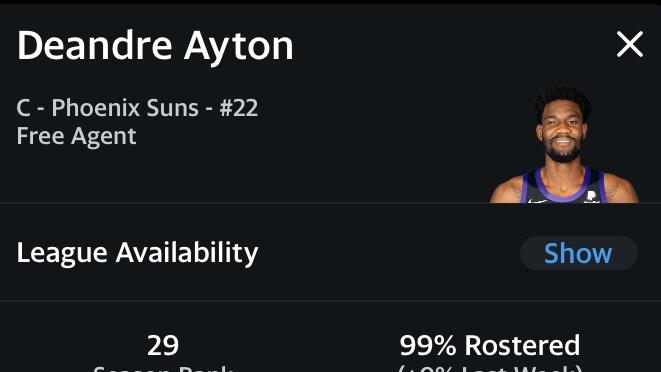Tap Deandre Ayton's headshot photo
This screenshot has height=372, width=661.
point(564,145)
